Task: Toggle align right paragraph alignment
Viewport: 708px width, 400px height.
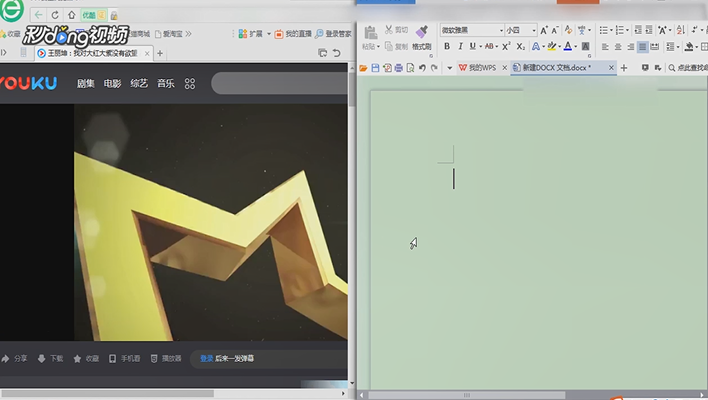Action: [x=630, y=47]
